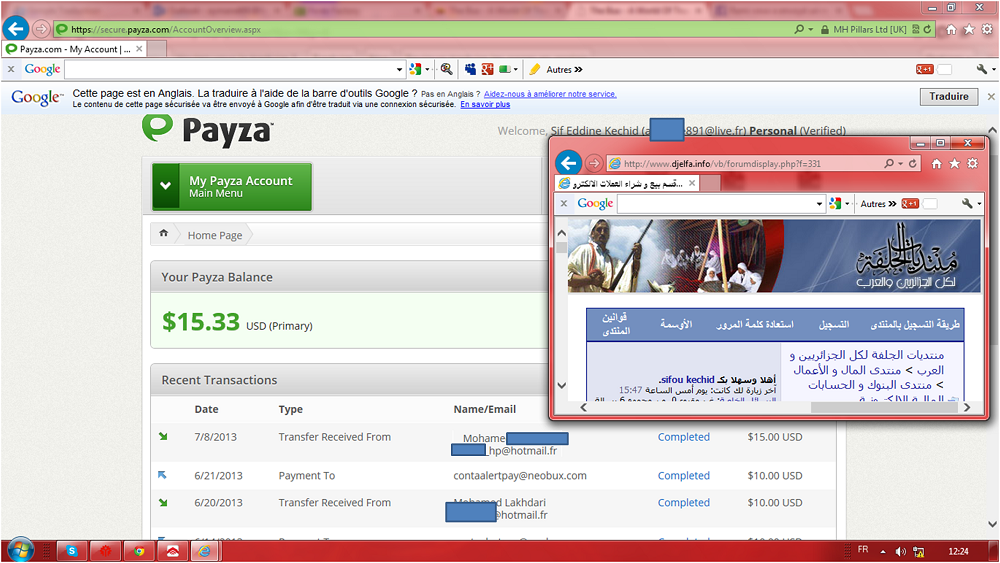Open new tab in djelfa.info window
The height and width of the screenshot is (563, 1000).
(x=710, y=184)
